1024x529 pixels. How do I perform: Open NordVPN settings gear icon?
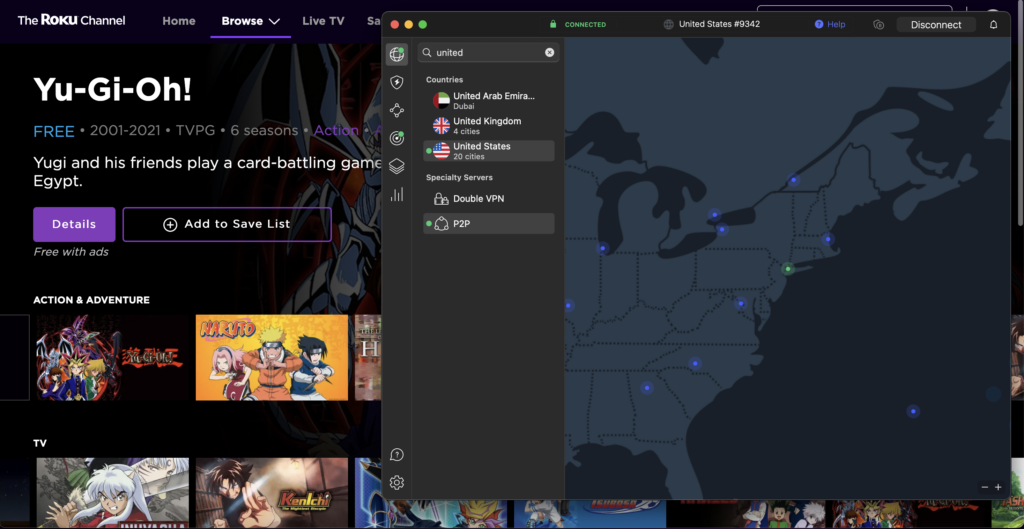click(396, 483)
